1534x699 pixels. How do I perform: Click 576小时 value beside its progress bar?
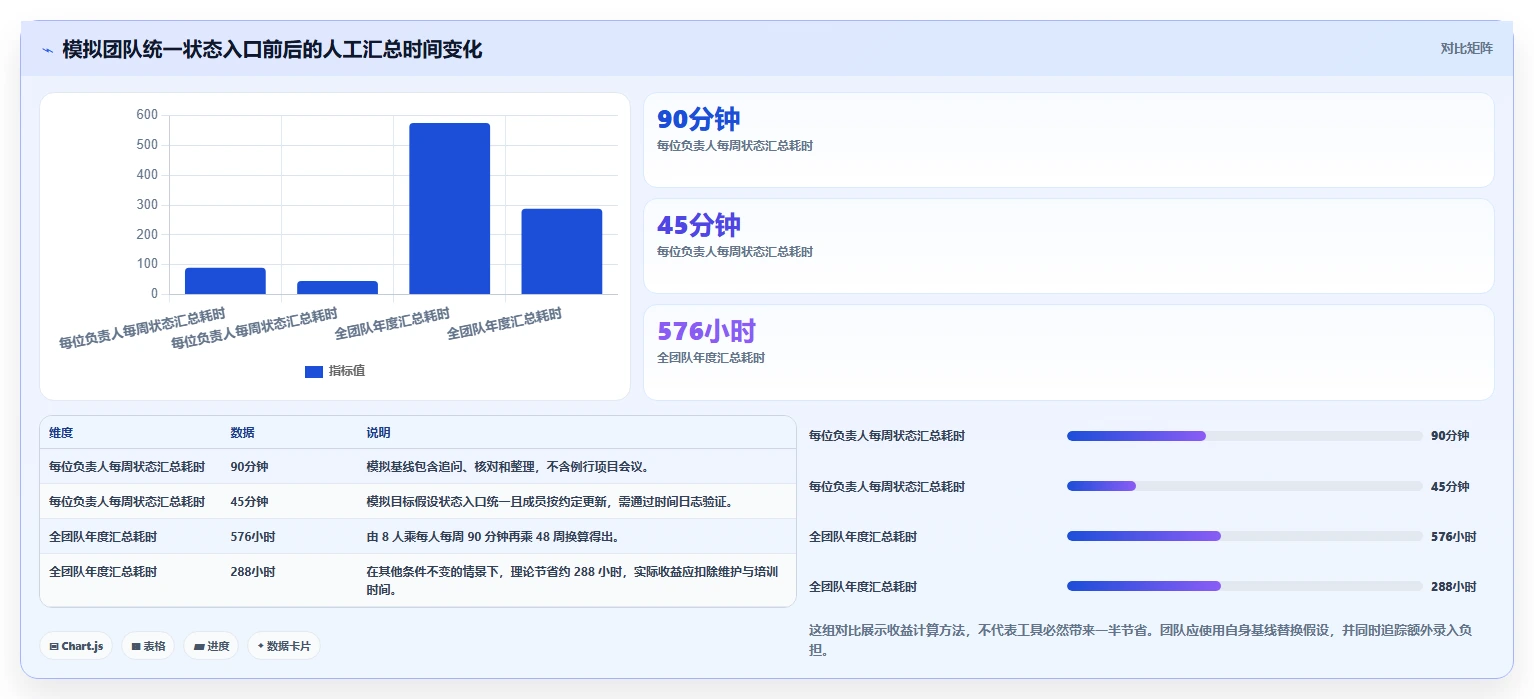click(1453, 536)
